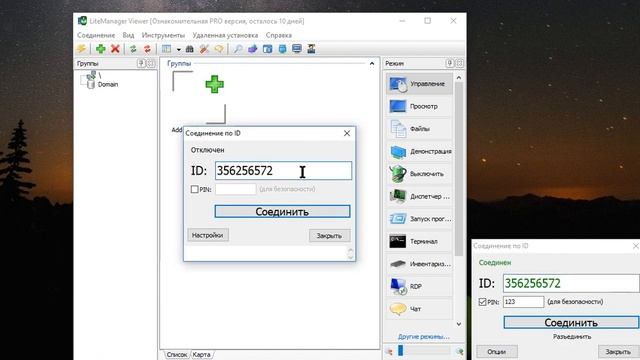Select Управление mode

(419, 84)
